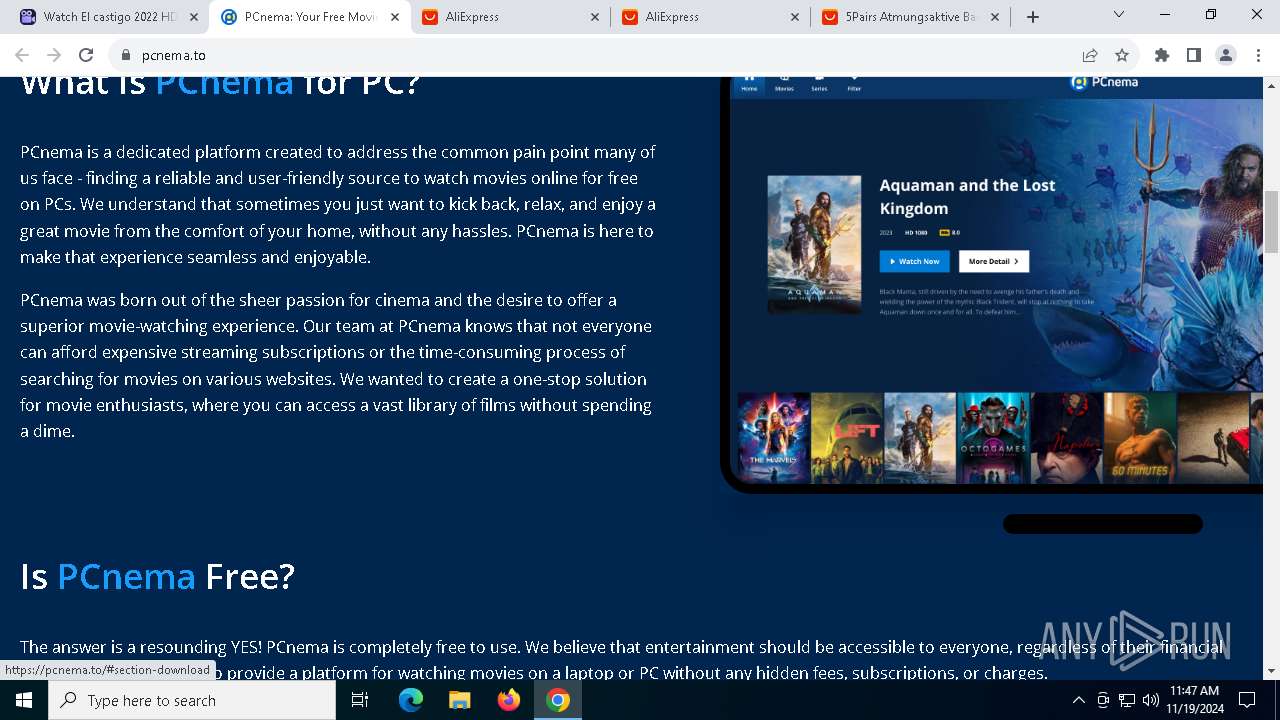Click the page's vertical scrollbar thumb
1280x720 pixels.
pyautogui.click(x=1271, y=220)
